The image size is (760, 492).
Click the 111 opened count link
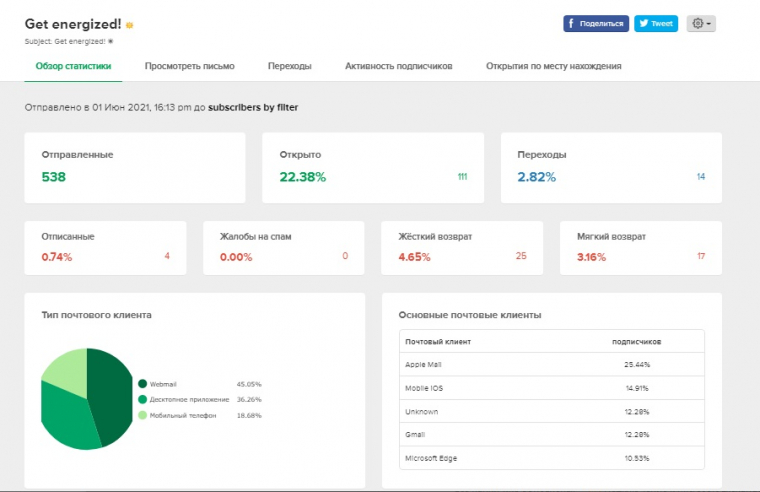pos(462,177)
